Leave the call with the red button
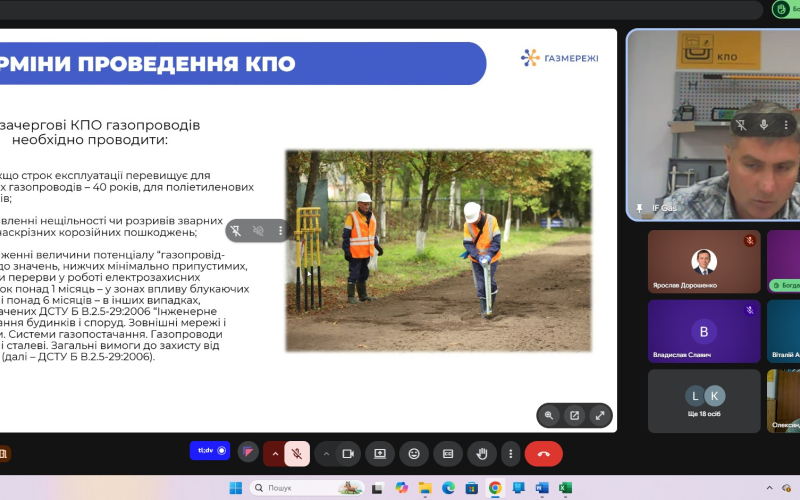Screen dimensions: 800x500 pos(543,454)
